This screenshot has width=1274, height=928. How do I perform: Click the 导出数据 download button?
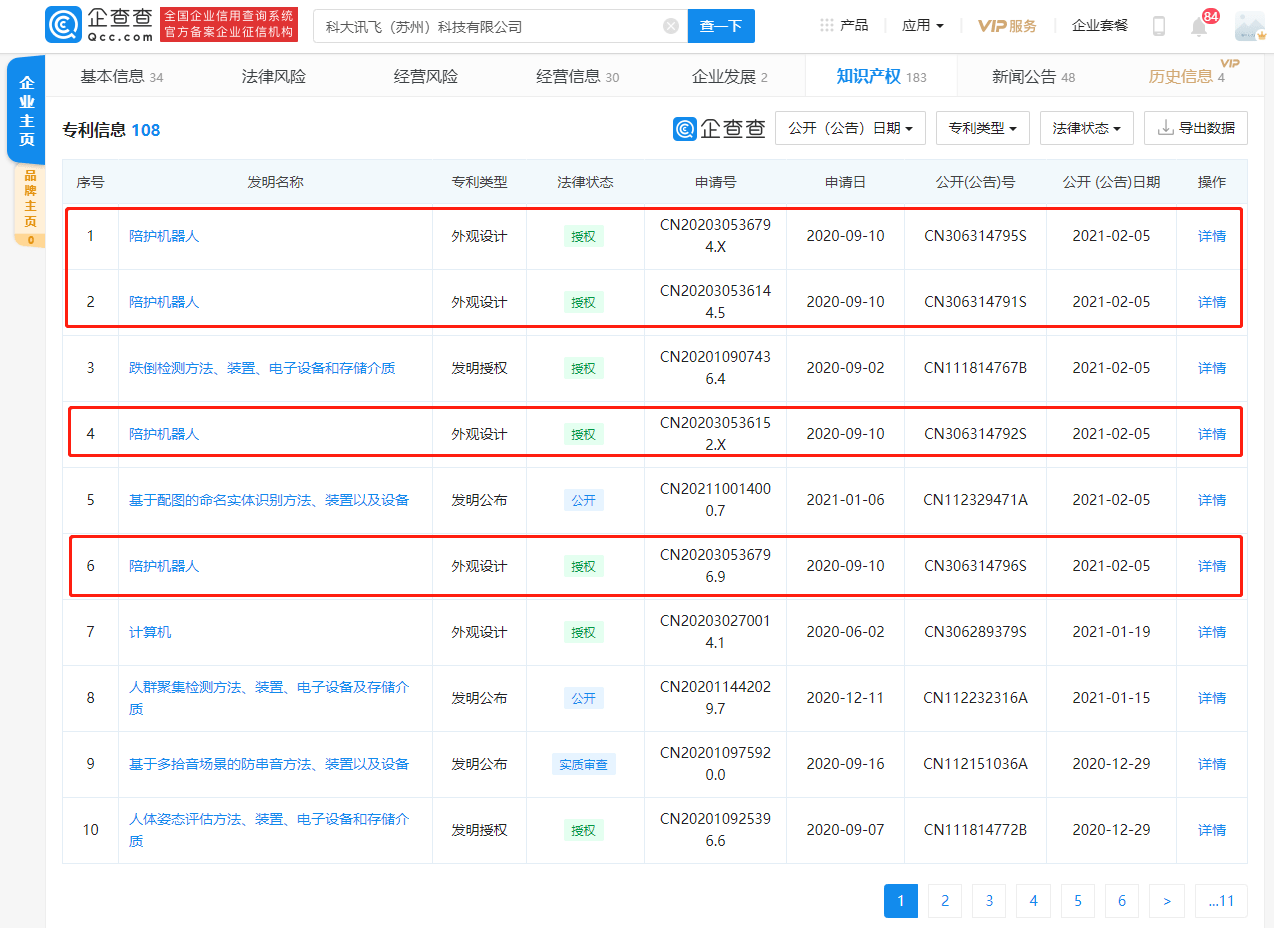1196,128
